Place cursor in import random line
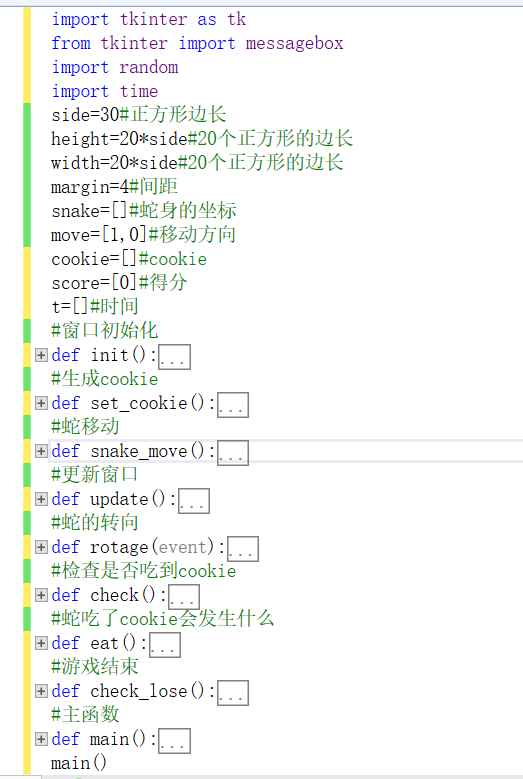This screenshot has width=523, height=779. (115, 67)
